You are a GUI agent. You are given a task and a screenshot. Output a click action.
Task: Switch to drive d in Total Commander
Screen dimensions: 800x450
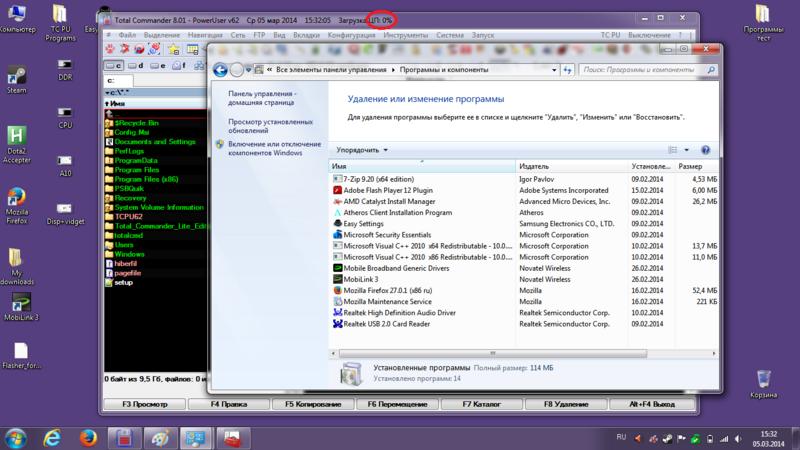pyautogui.click(x=136, y=66)
